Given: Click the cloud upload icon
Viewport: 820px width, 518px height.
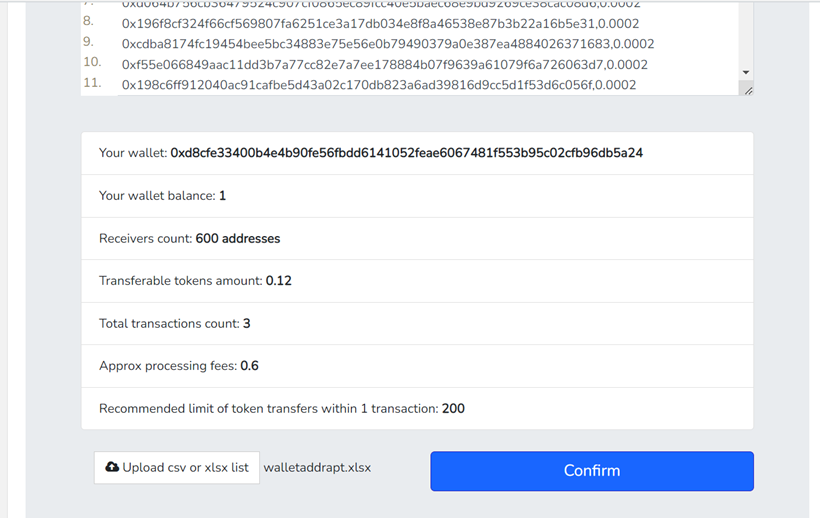Looking at the screenshot, I should pos(112,467).
